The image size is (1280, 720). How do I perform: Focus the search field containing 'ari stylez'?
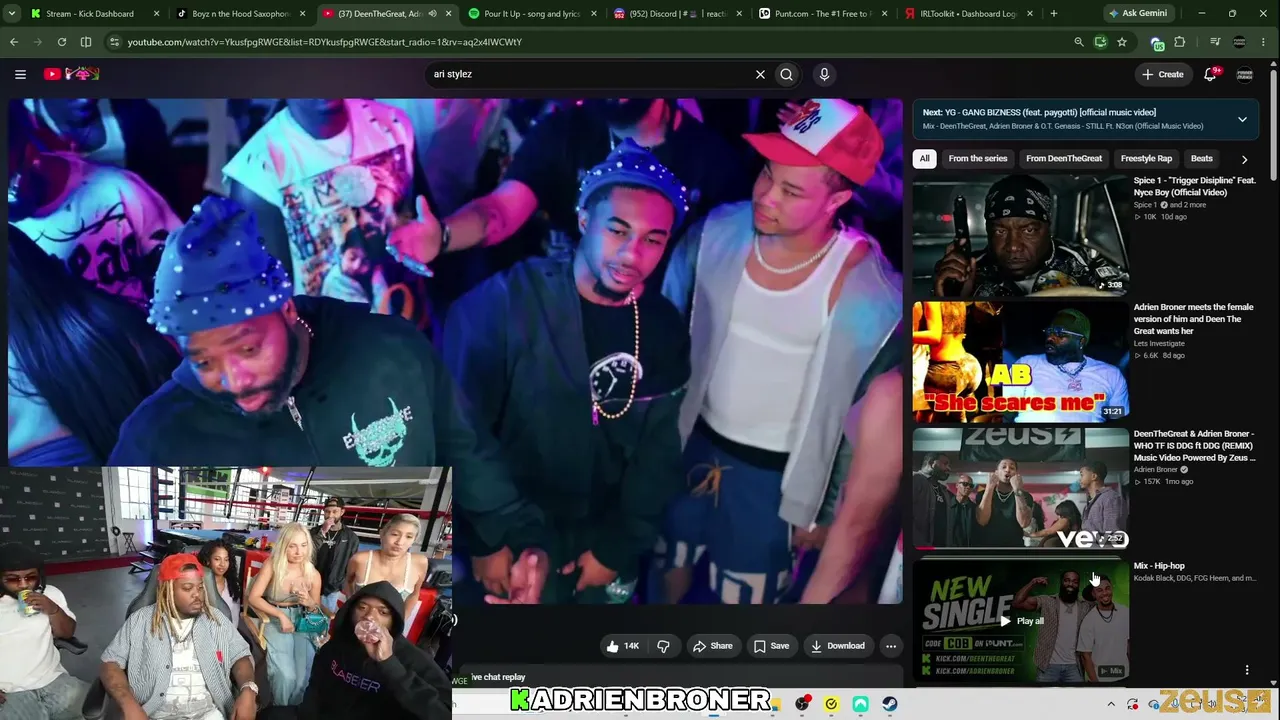[x=590, y=74]
